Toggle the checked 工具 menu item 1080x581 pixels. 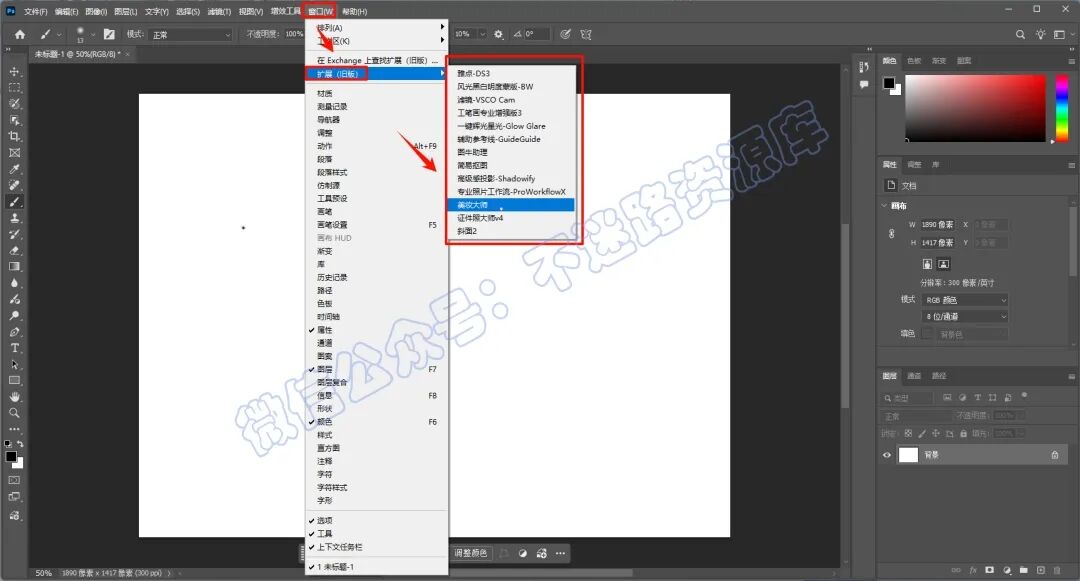click(377, 534)
